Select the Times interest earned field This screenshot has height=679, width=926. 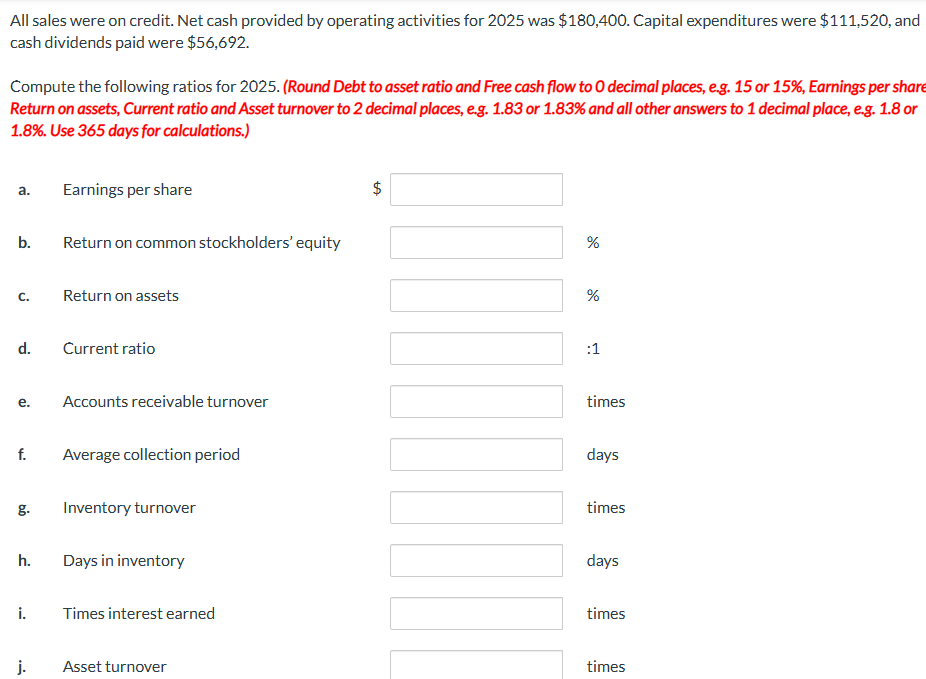tap(476, 613)
